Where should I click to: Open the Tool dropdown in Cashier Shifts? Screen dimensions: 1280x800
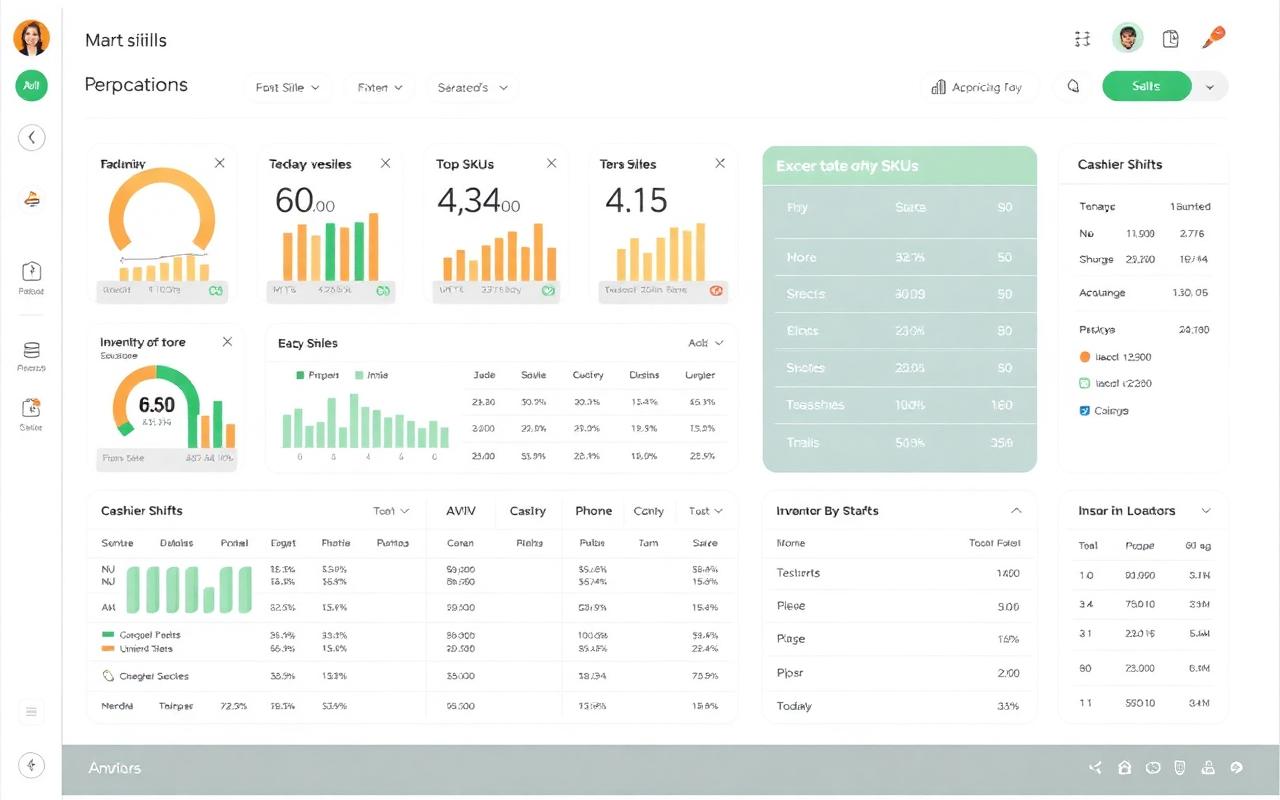391,511
